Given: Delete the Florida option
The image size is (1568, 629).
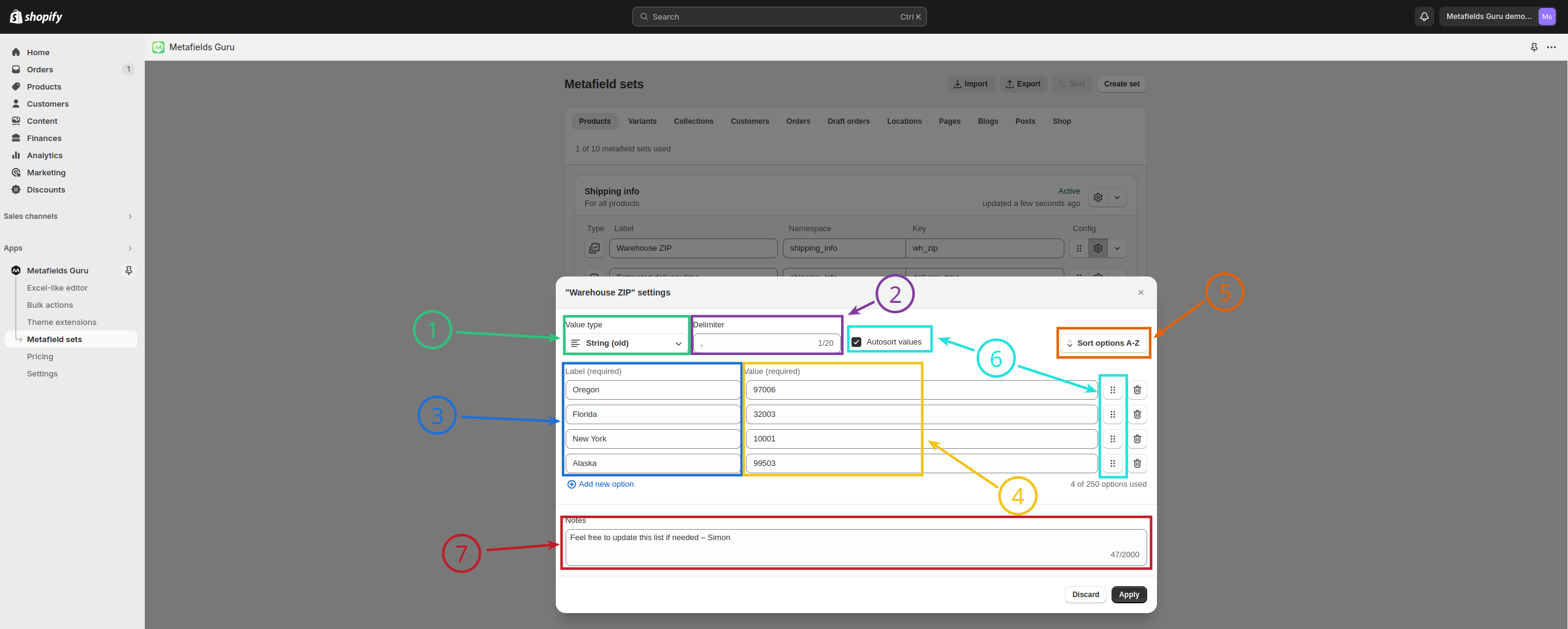Looking at the screenshot, I should pyautogui.click(x=1137, y=414).
